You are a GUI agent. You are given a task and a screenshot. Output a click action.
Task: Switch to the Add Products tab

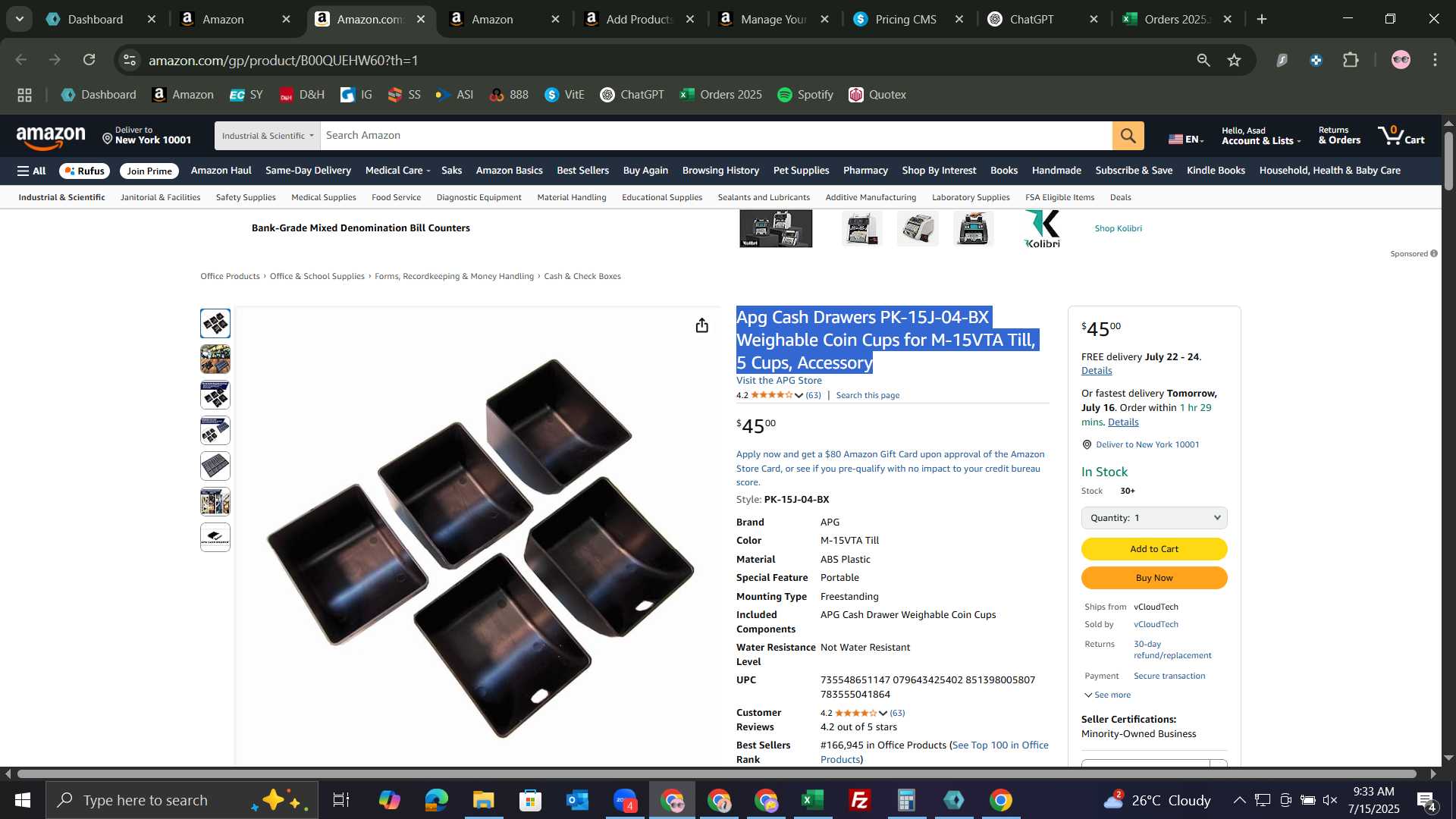coord(639,19)
